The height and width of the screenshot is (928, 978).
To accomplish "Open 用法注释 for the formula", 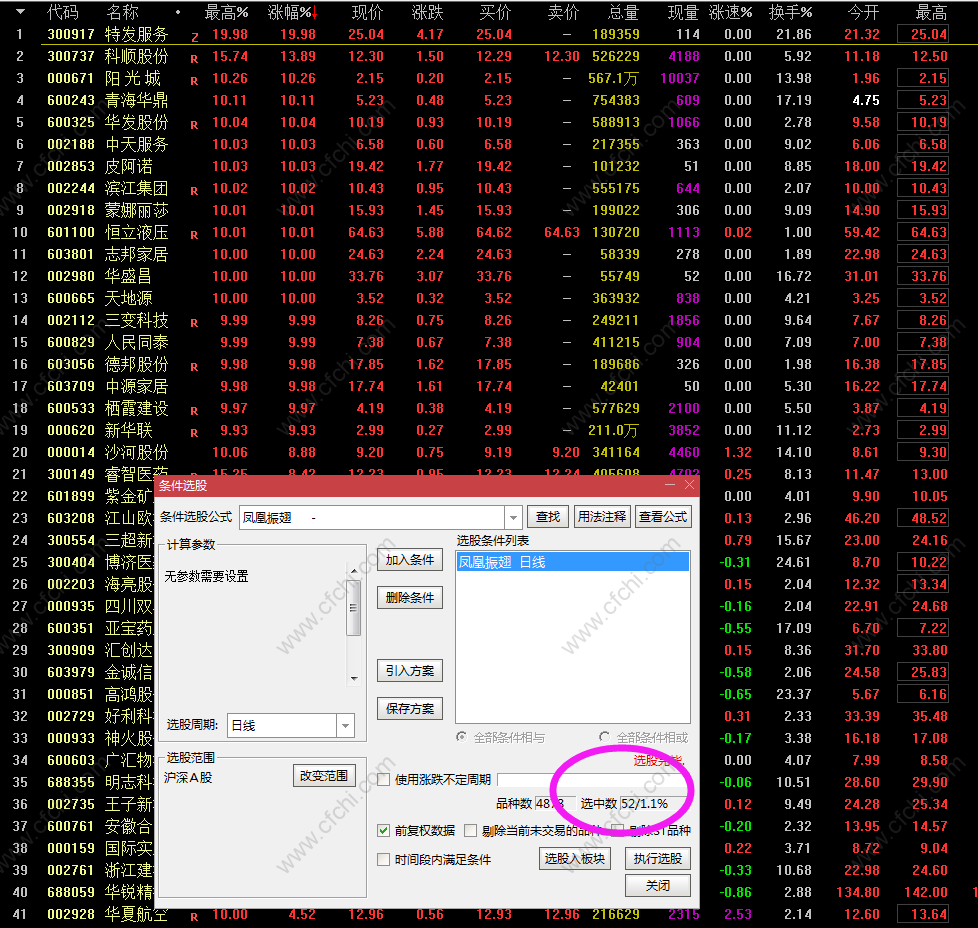I will 601,517.
